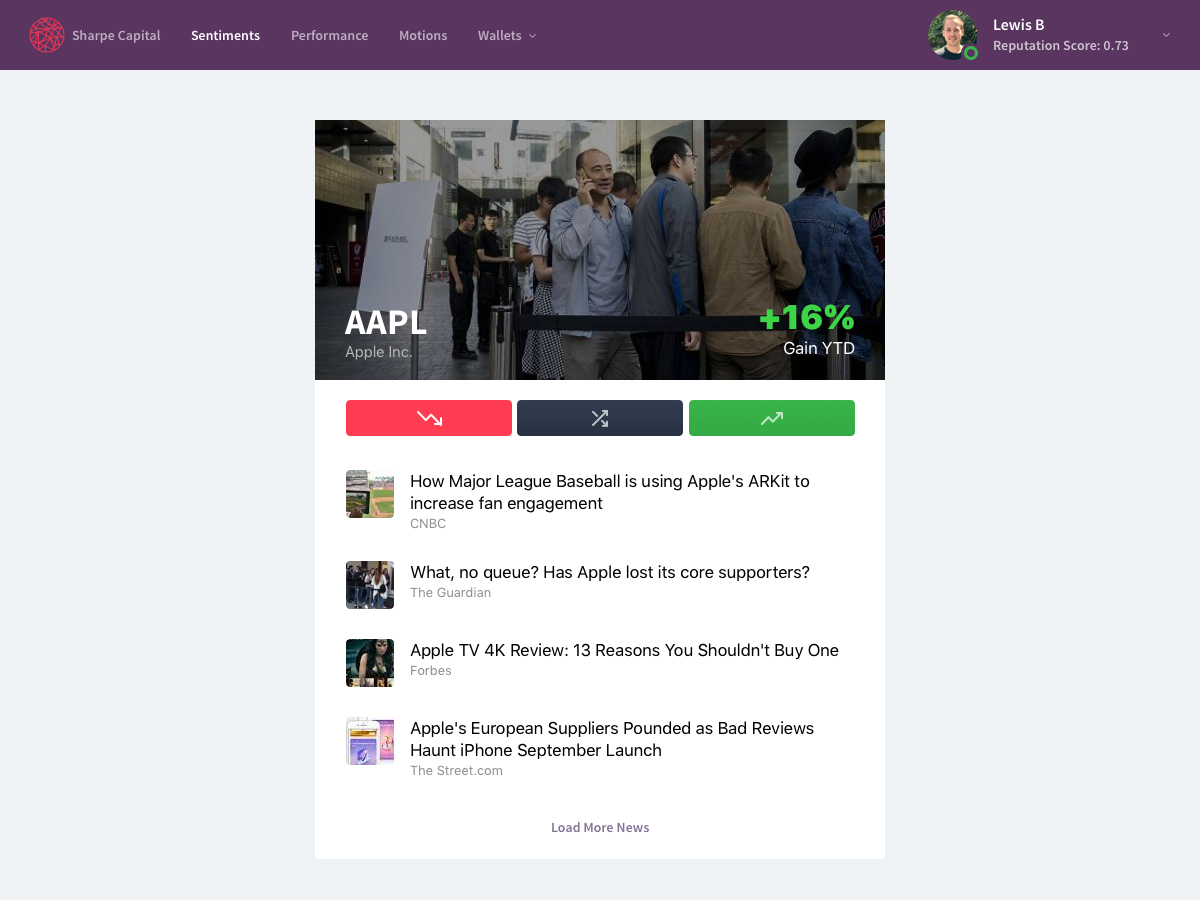
Task: Click the +16% gain value
Action: click(807, 317)
